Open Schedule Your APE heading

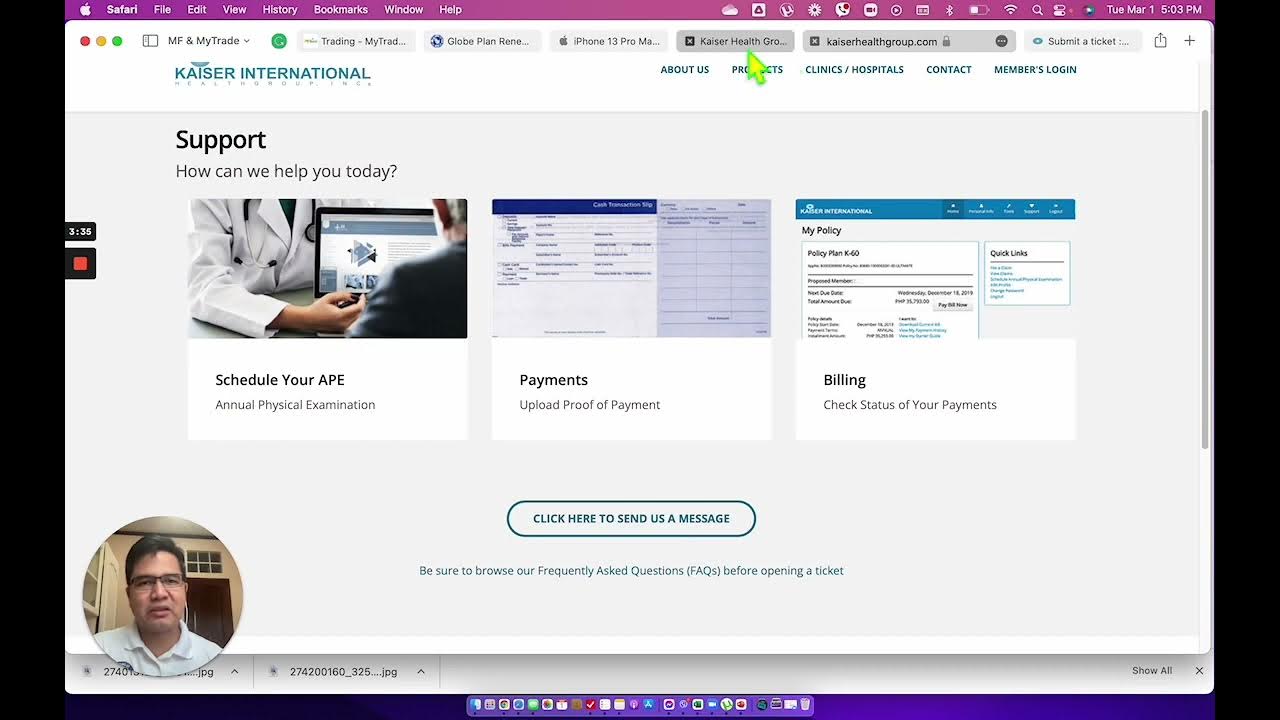coord(280,380)
